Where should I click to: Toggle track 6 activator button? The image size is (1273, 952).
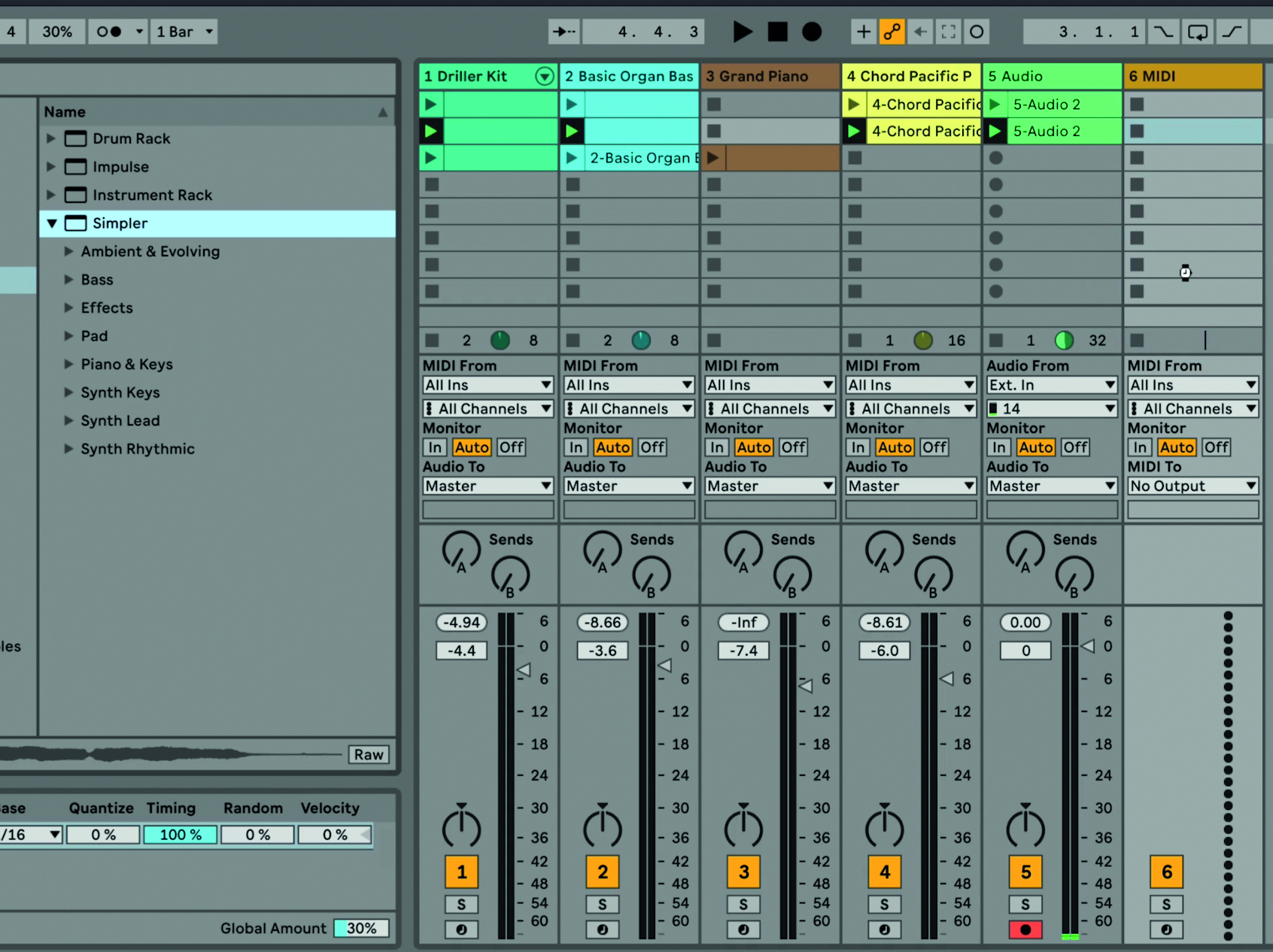(x=1166, y=872)
